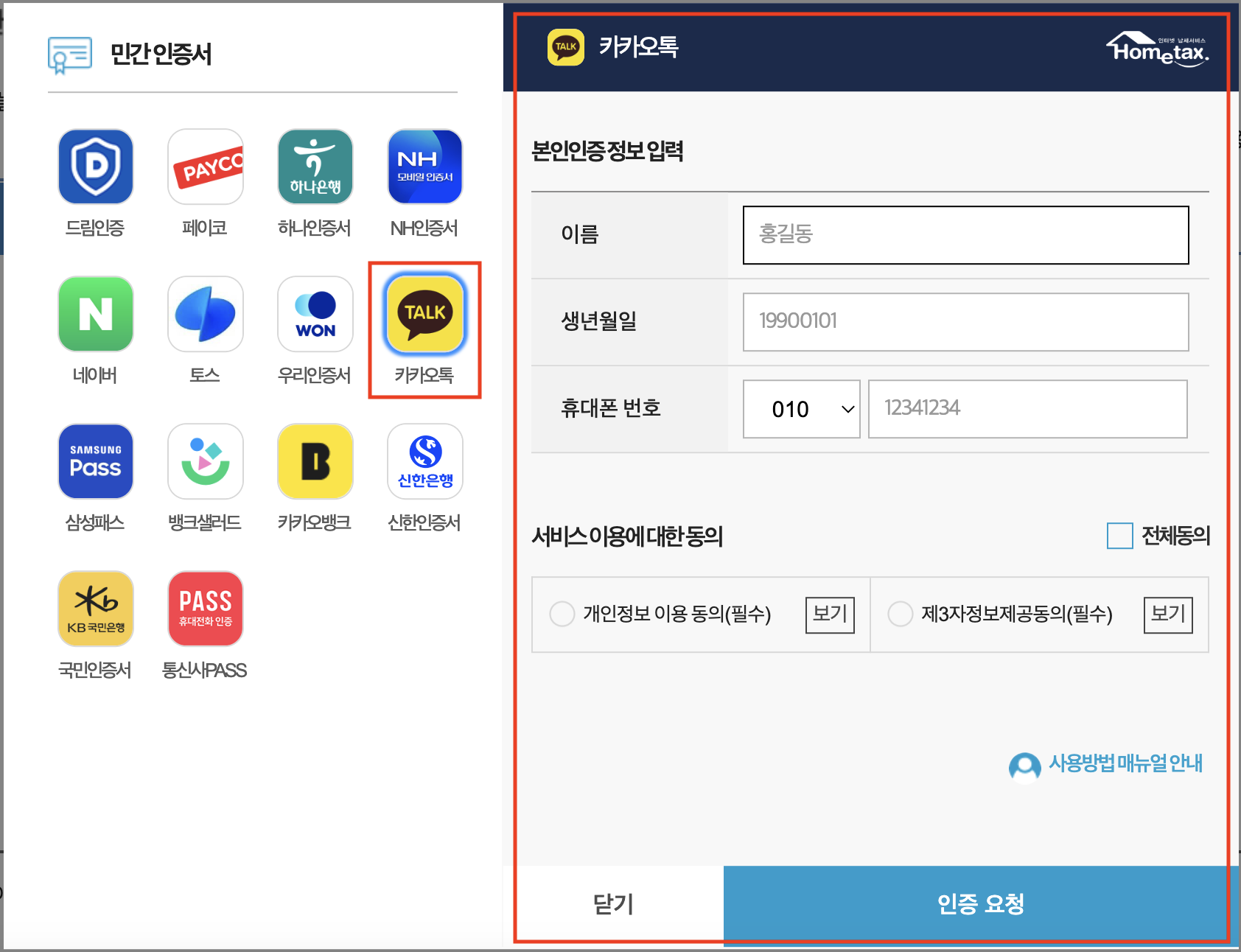
Task: Pick the NH인증서 certificate
Action: [x=424, y=167]
